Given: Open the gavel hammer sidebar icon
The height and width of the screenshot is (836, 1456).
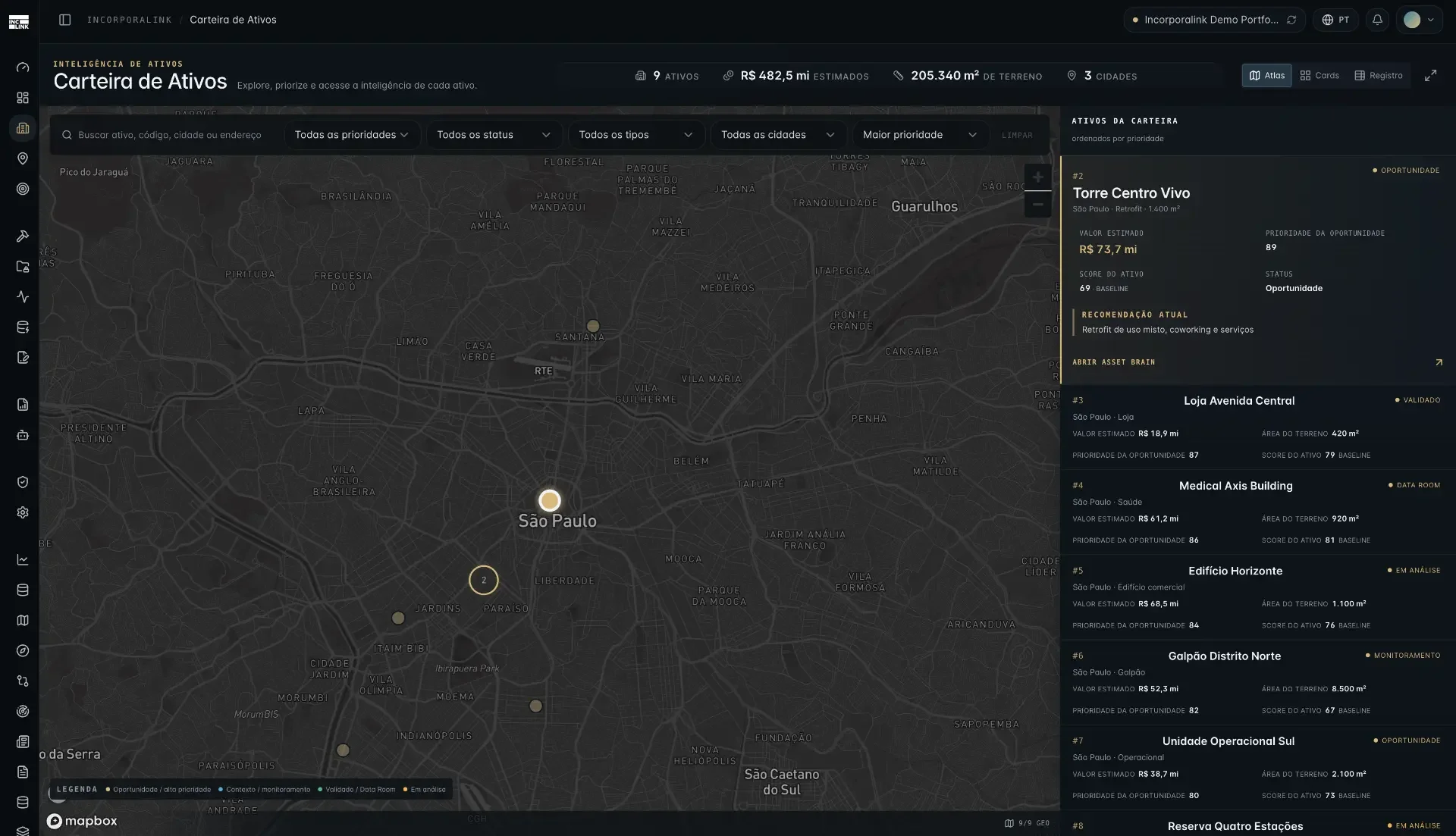Looking at the screenshot, I should pyautogui.click(x=23, y=236).
